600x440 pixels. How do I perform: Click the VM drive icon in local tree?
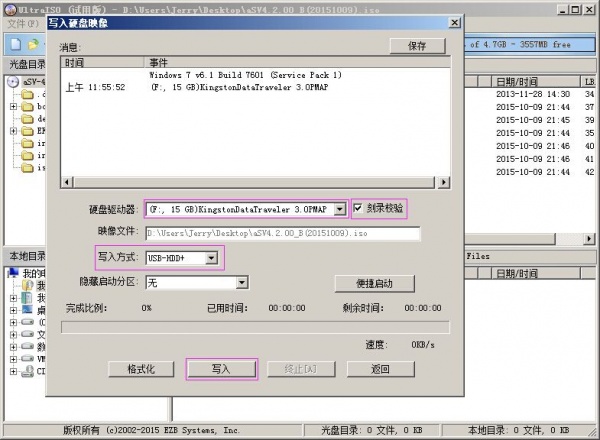28,359
